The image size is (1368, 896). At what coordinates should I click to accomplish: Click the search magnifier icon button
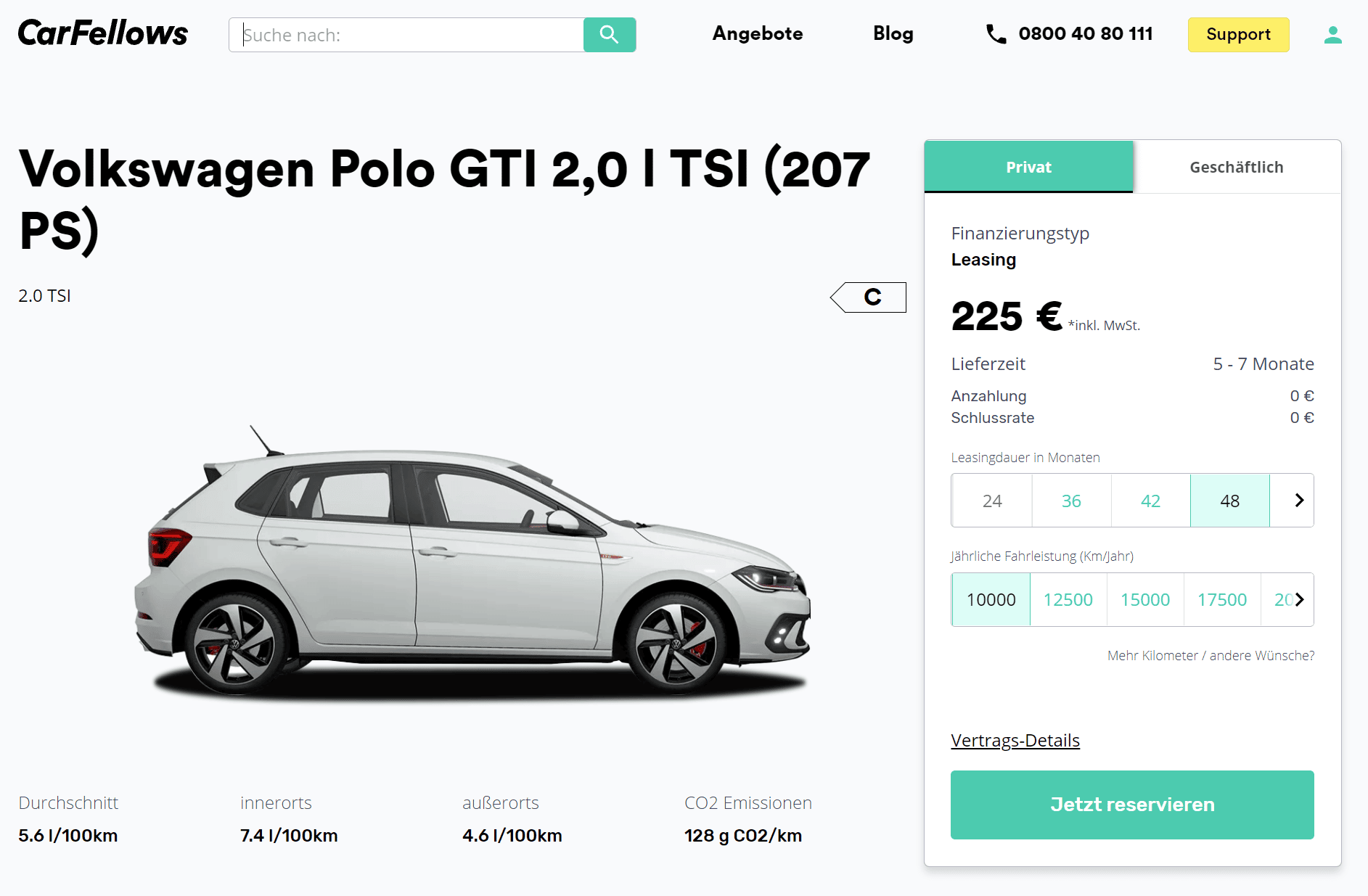click(610, 35)
